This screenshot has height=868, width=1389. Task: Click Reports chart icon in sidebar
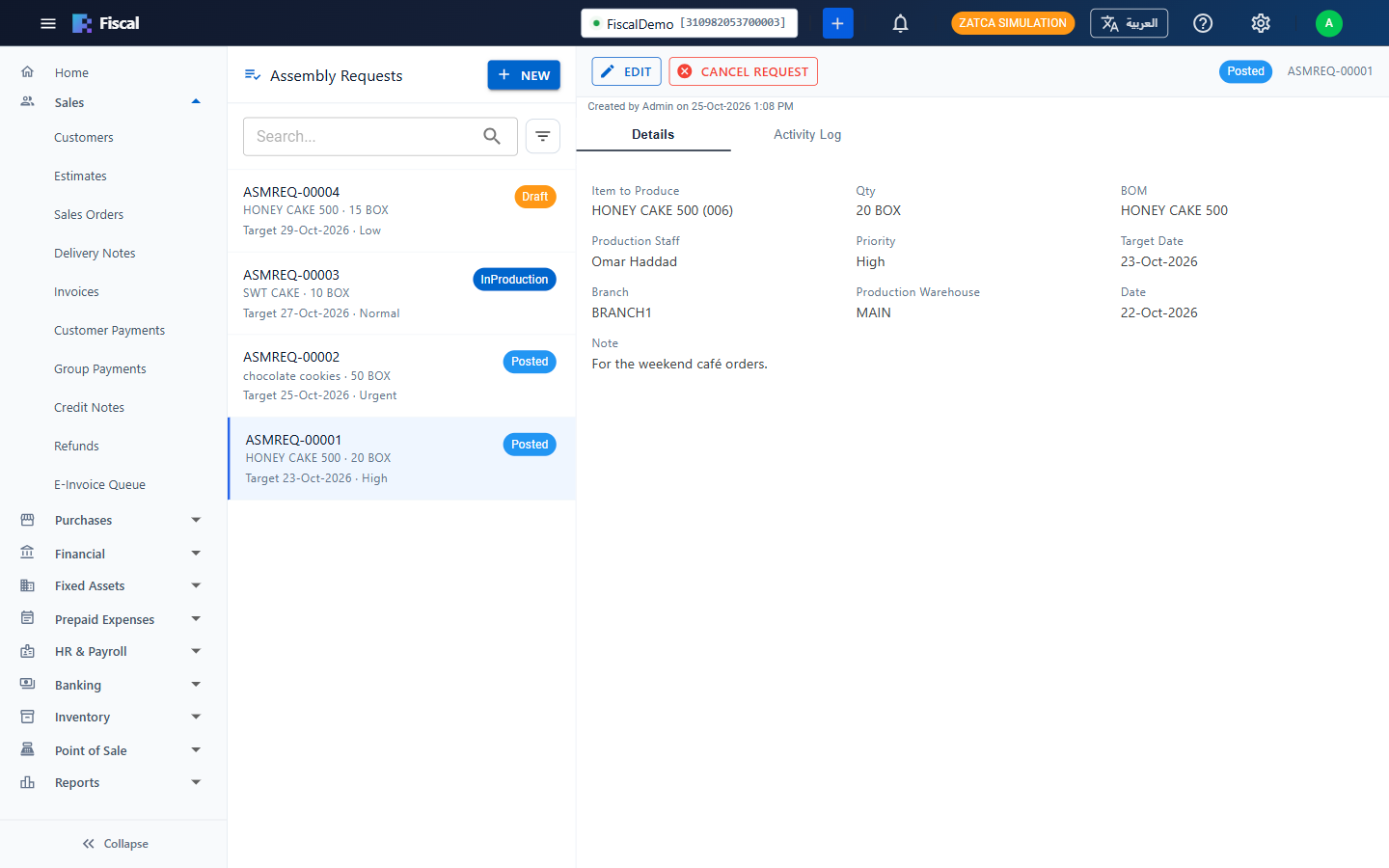(x=28, y=783)
